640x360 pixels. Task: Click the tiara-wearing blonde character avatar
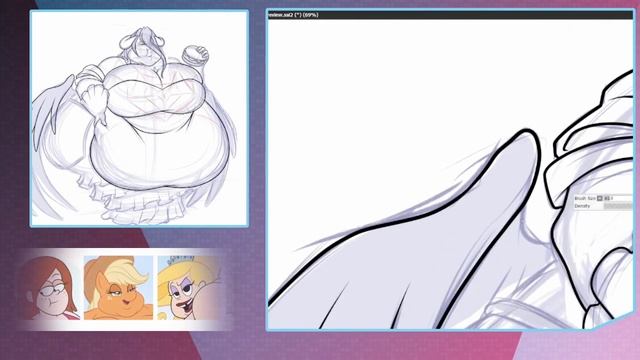(x=190, y=288)
